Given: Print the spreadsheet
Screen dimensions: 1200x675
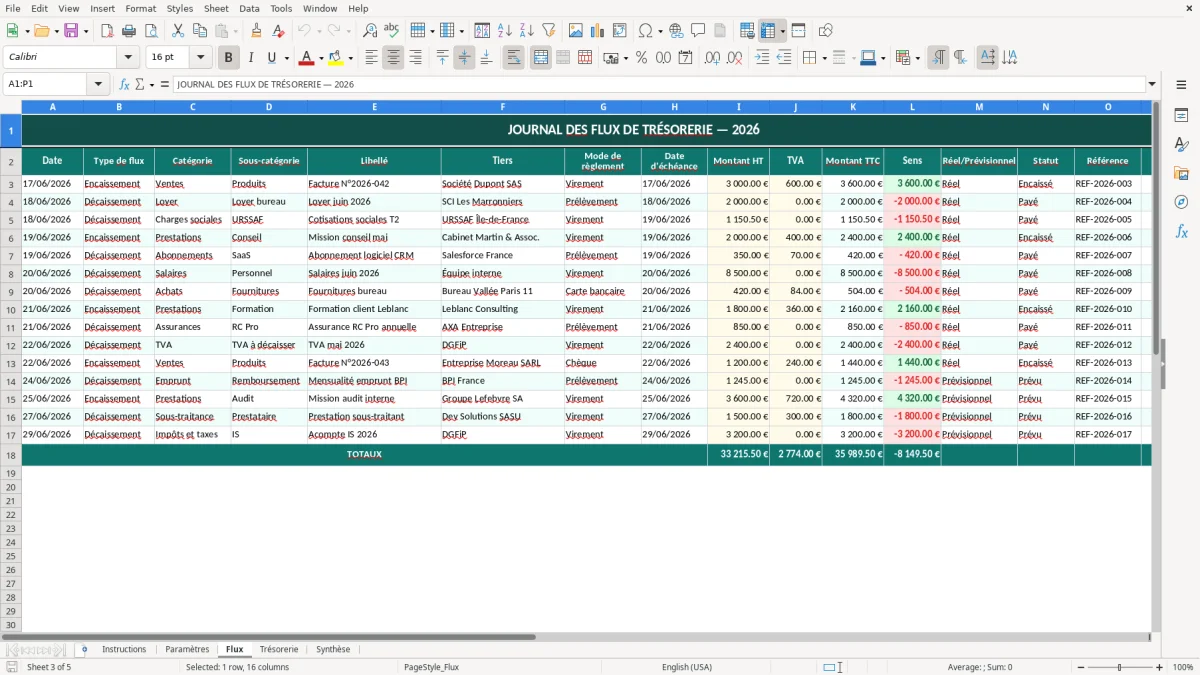Looking at the screenshot, I should point(129,31).
